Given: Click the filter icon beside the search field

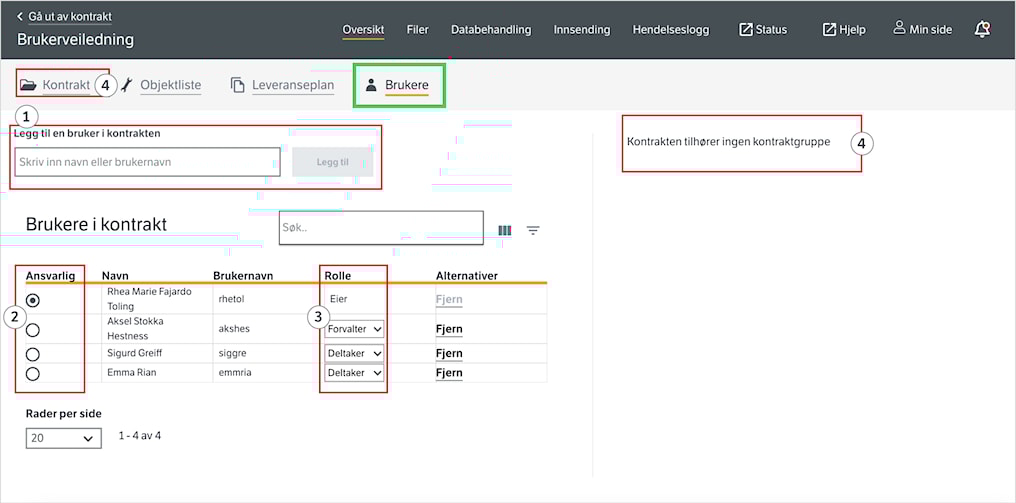Looking at the screenshot, I should (533, 230).
